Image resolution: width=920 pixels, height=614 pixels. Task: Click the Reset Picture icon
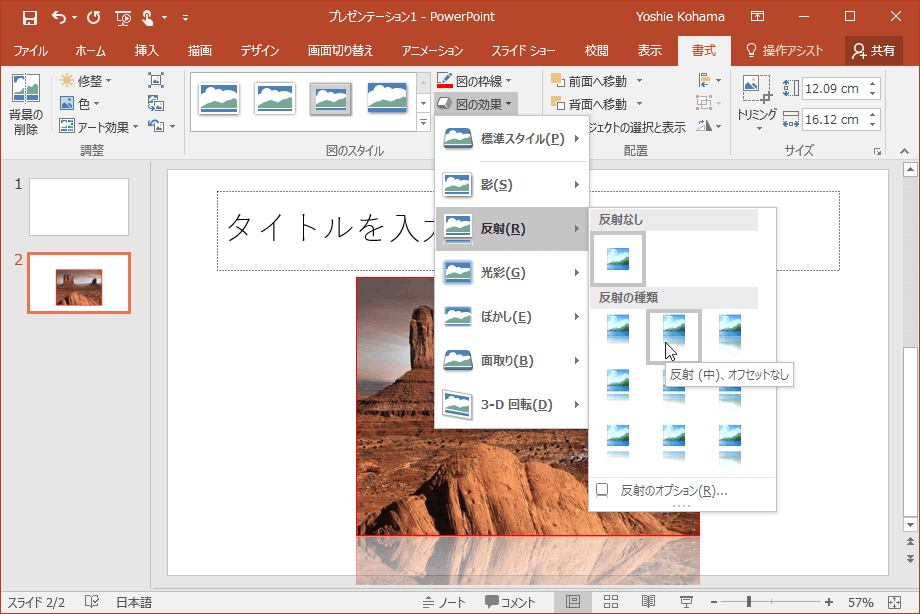(x=156, y=126)
